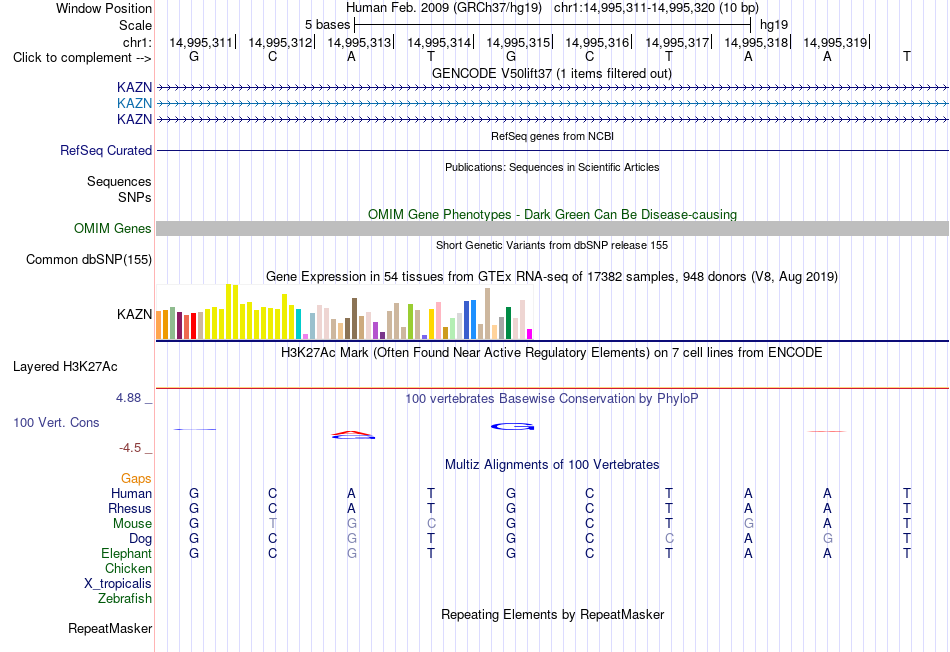Select the SNPs track label
The height and width of the screenshot is (652, 950).
click(135, 197)
